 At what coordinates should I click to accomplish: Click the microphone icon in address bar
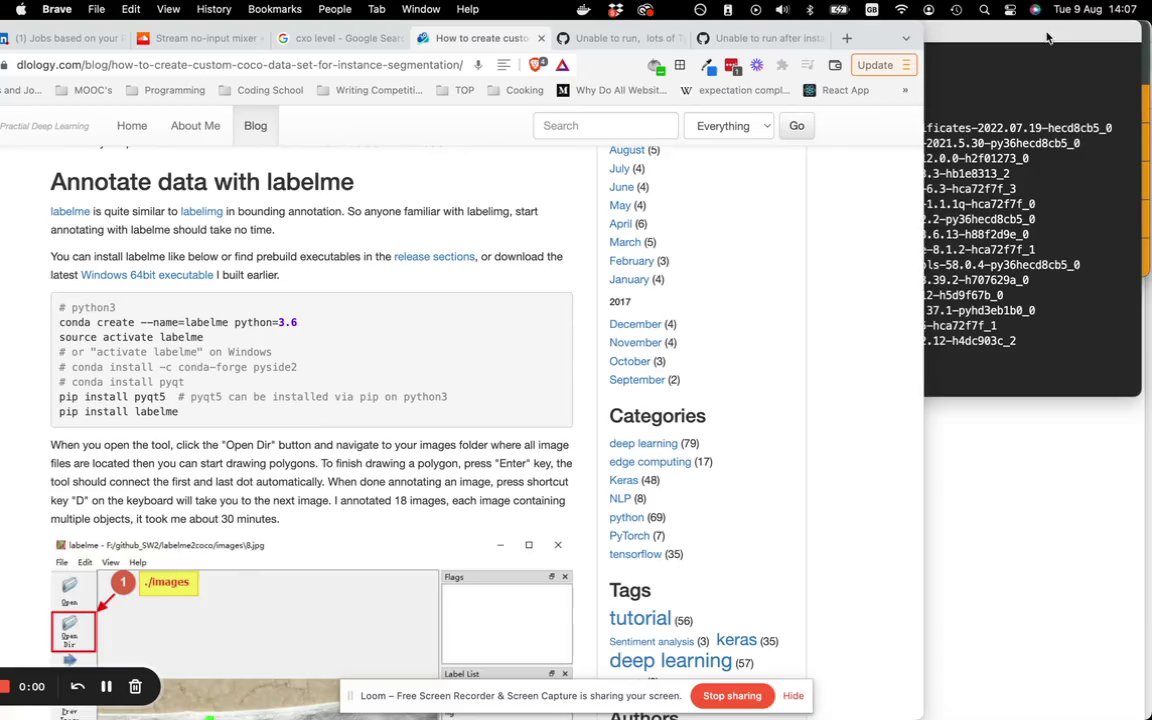tap(478, 65)
